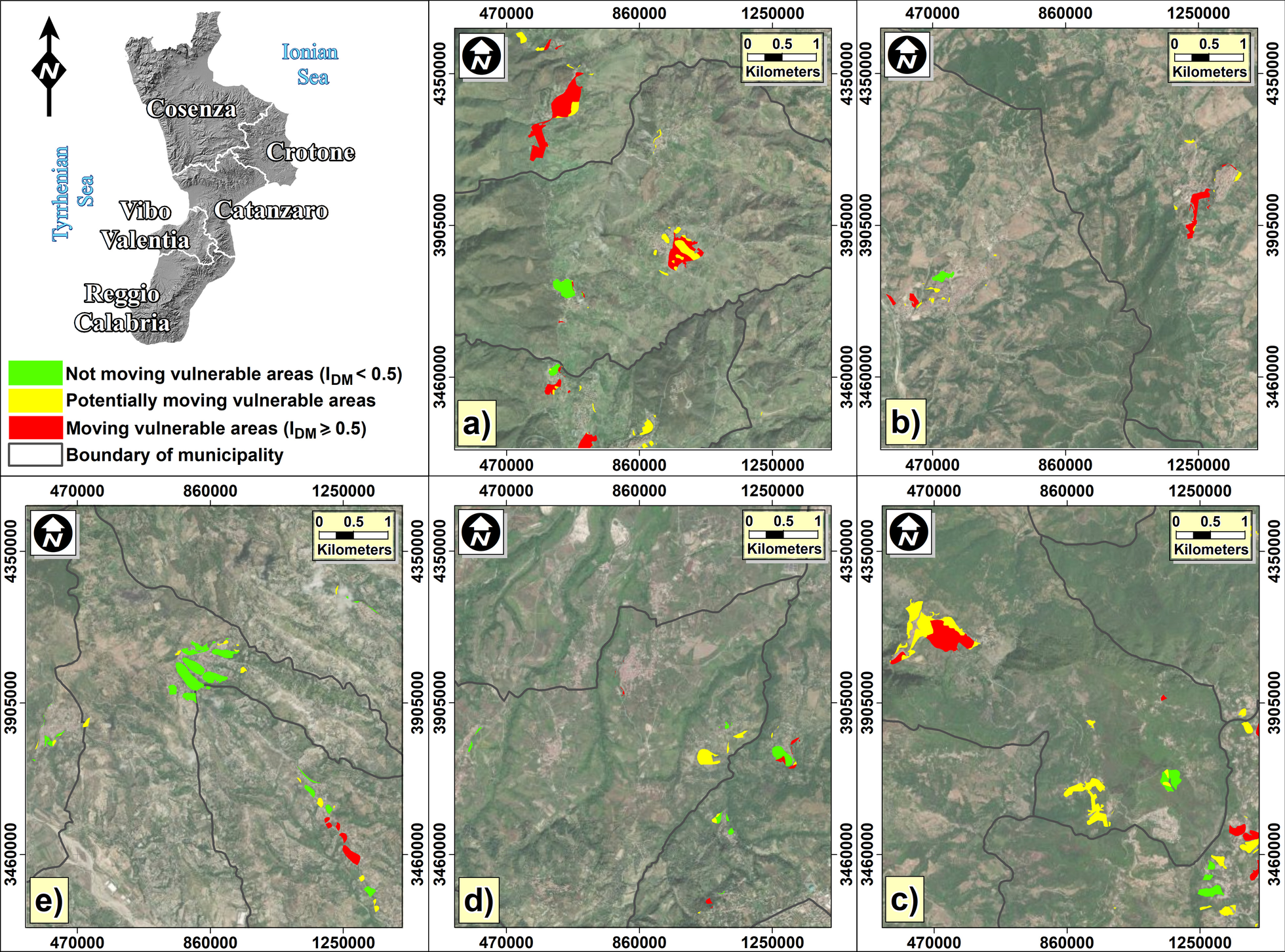1285x952 pixels.
Task: Click the north arrow icon in panel e)
Action: (x=54, y=532)
